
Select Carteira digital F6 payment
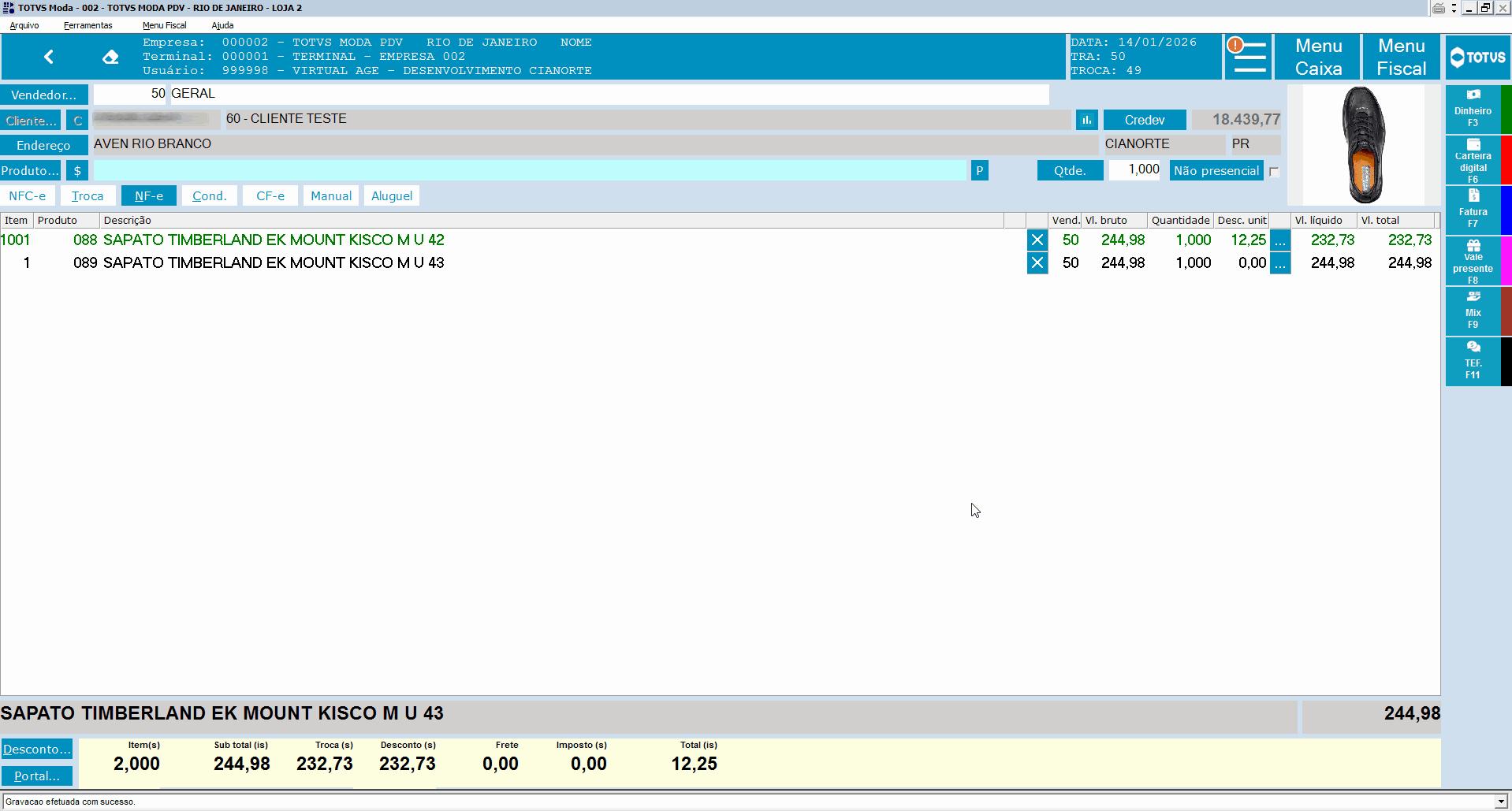[x=1473, y=160]
